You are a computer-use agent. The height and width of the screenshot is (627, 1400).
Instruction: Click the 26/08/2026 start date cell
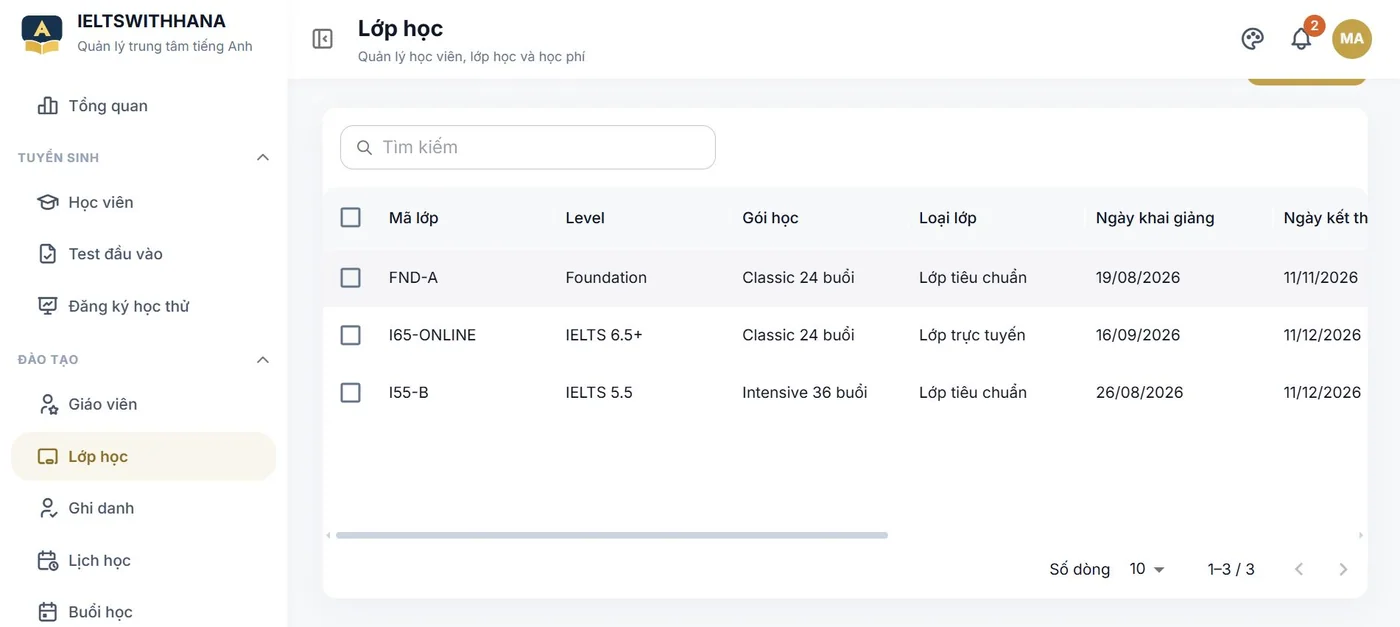click(1139, 393)
